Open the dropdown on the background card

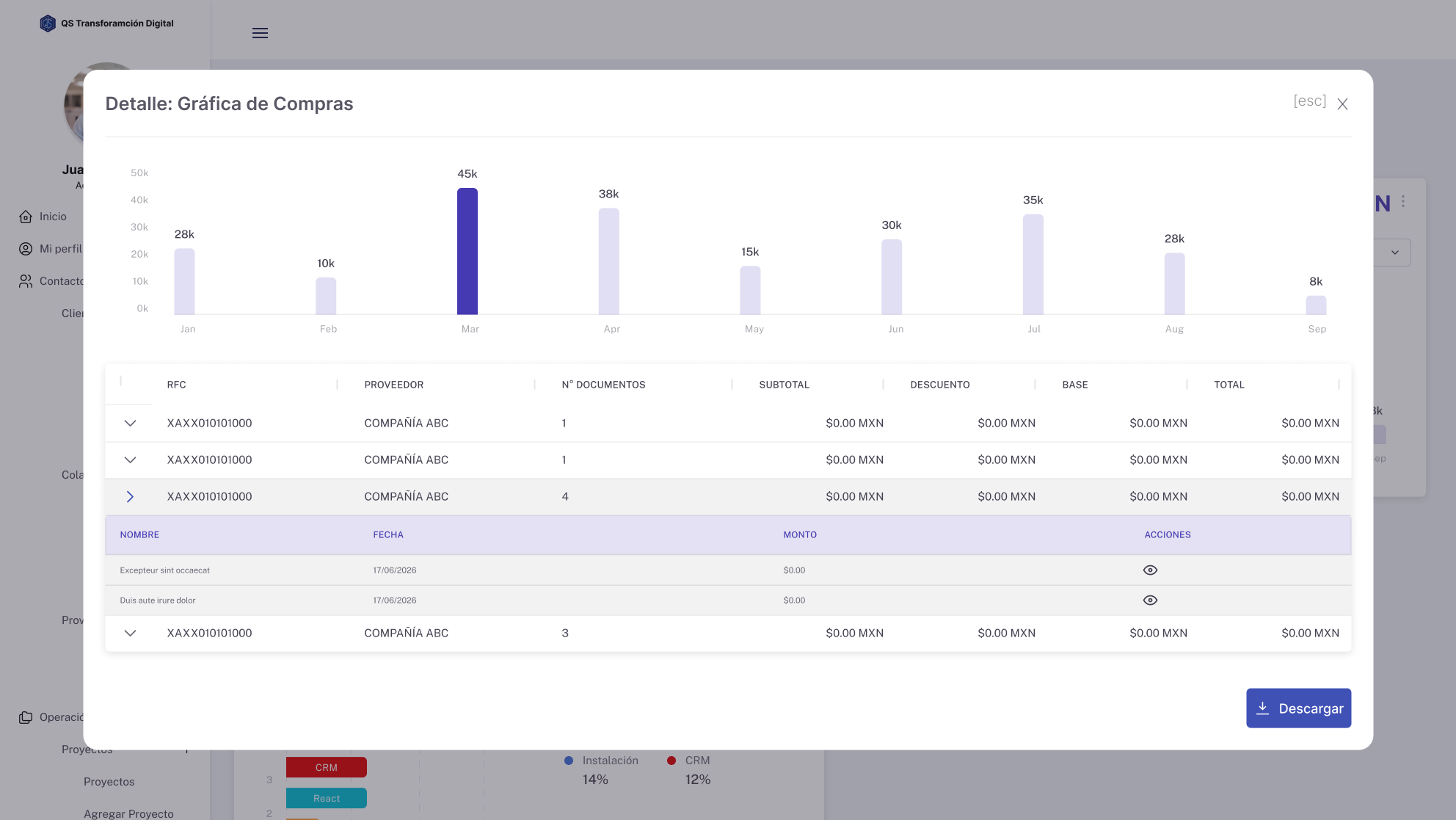click(x=1394, y=253)
